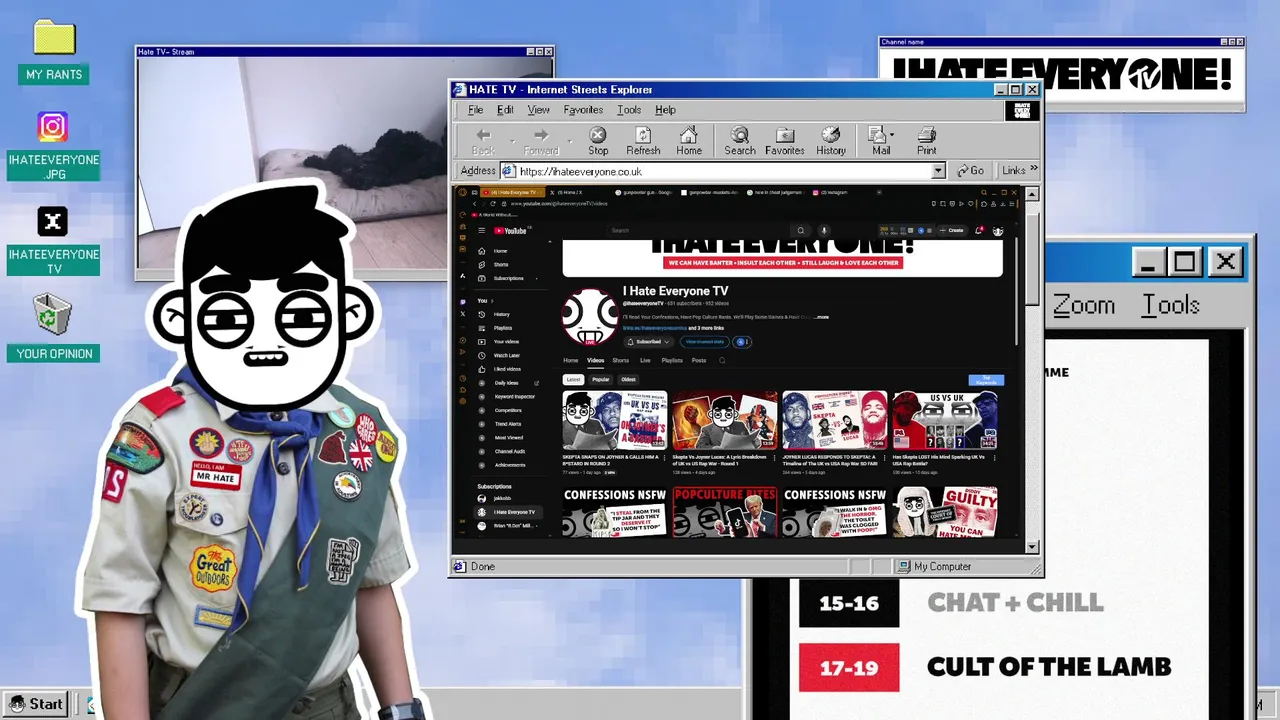Open the File menu
Image resolution: width=1280 pixels, height=720 pixels.
pos(476,110)
